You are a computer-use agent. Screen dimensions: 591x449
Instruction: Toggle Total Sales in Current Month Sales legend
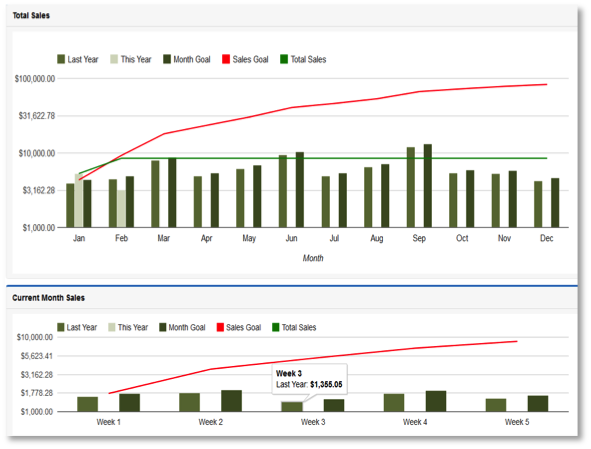(x=294, y=327)
